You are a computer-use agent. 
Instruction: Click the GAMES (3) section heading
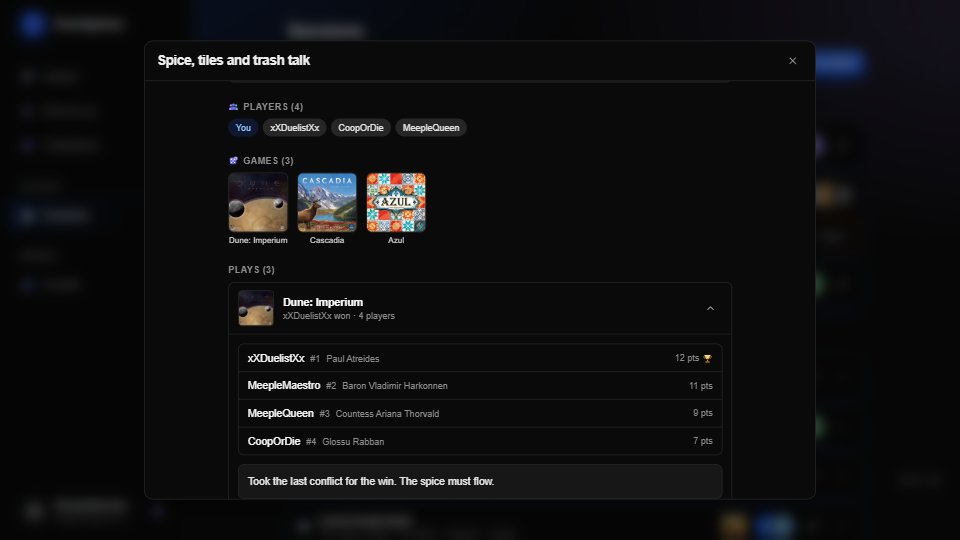(x=268, y=160)
